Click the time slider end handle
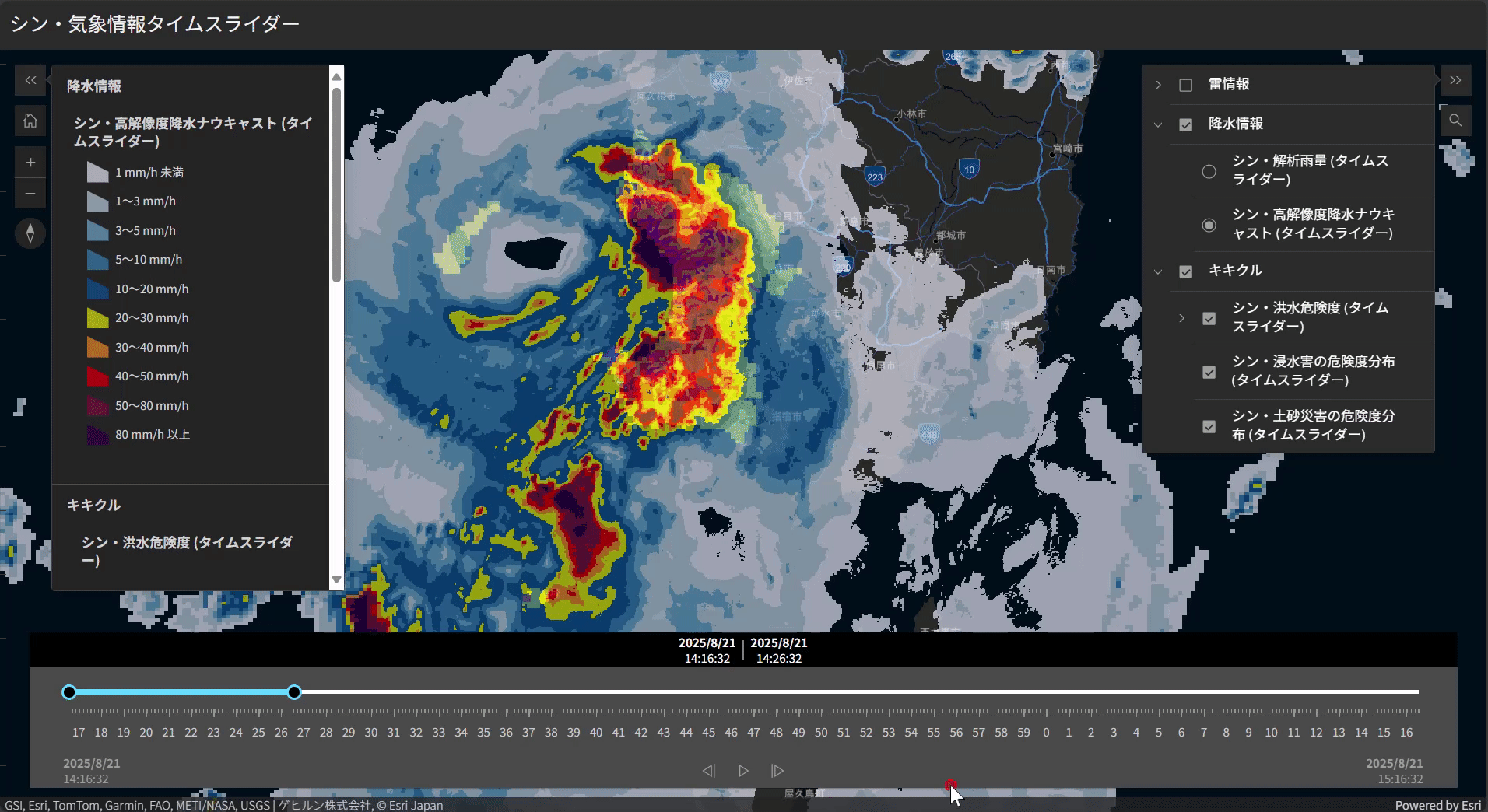This screenshot has width=1488, height=812. tap(294, 692)
